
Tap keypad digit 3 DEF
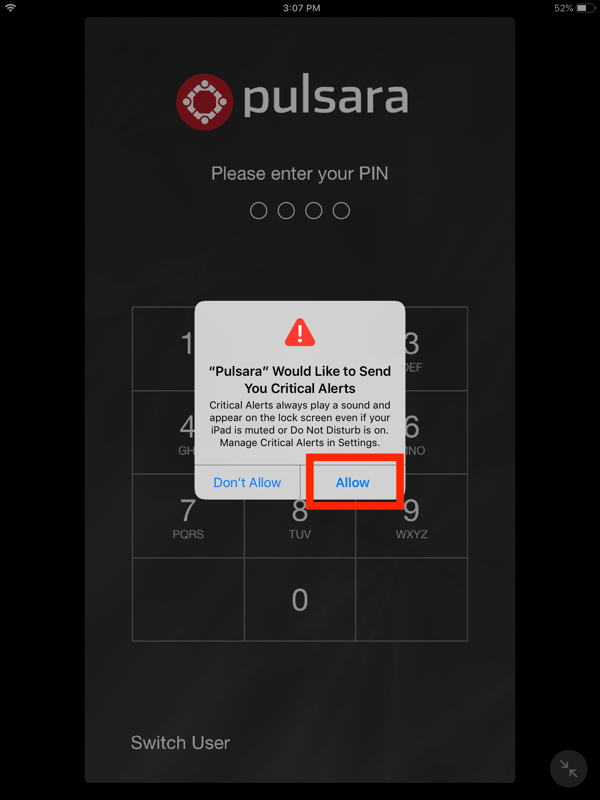pos(436,348)
